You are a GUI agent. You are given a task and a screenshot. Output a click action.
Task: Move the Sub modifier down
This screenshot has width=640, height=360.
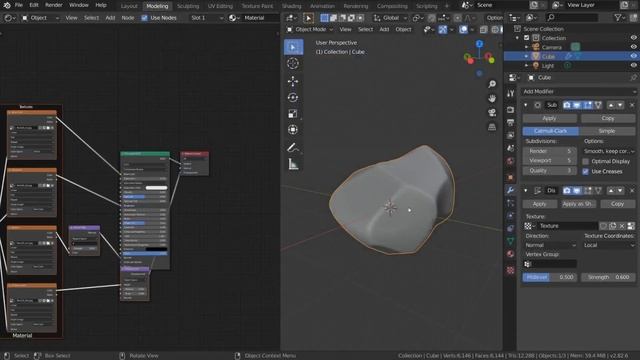[620, 105]
